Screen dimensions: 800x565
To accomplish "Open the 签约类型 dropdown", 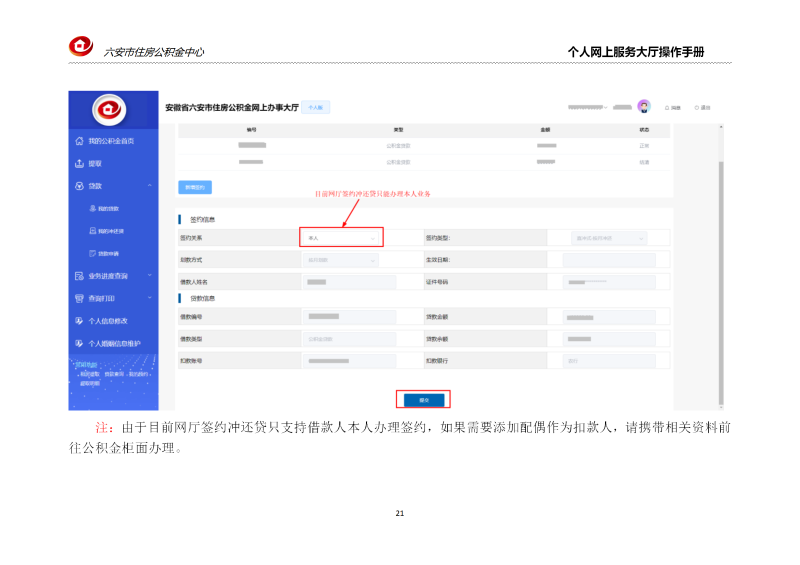I will pos(609,238).
